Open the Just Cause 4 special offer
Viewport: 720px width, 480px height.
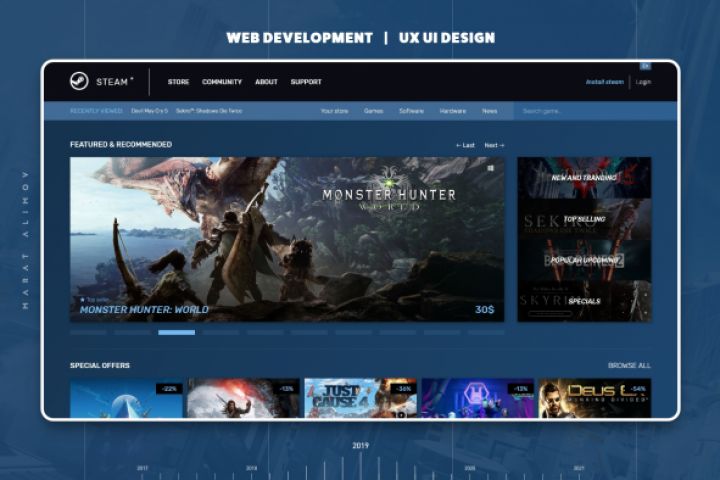click(360, 398)
